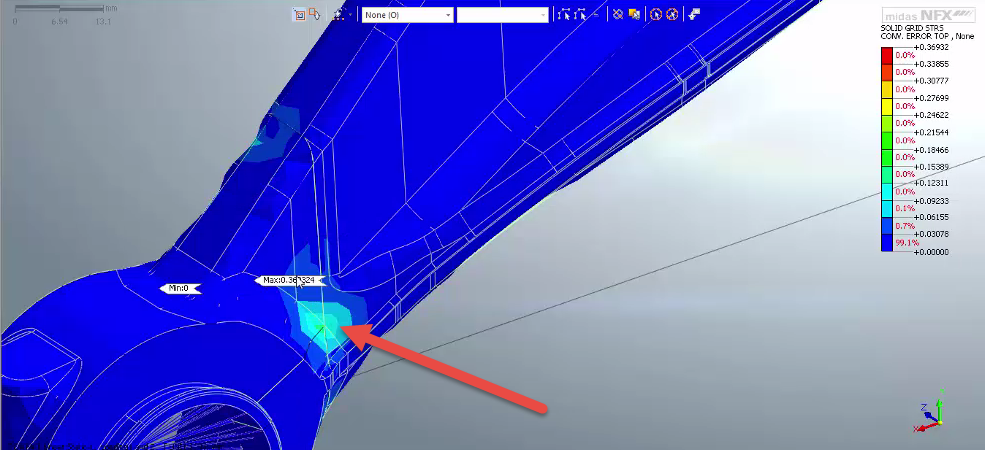The image size is (985, 450).
Task: Click the scale bar ruler at top left
Action: (x=60, y=10)
